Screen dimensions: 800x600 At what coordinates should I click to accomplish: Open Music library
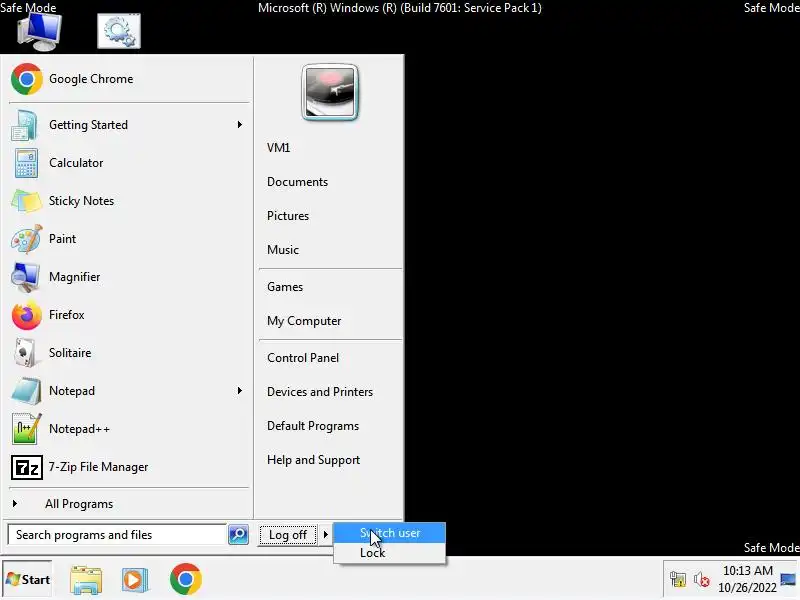click(x=283, y=250)
